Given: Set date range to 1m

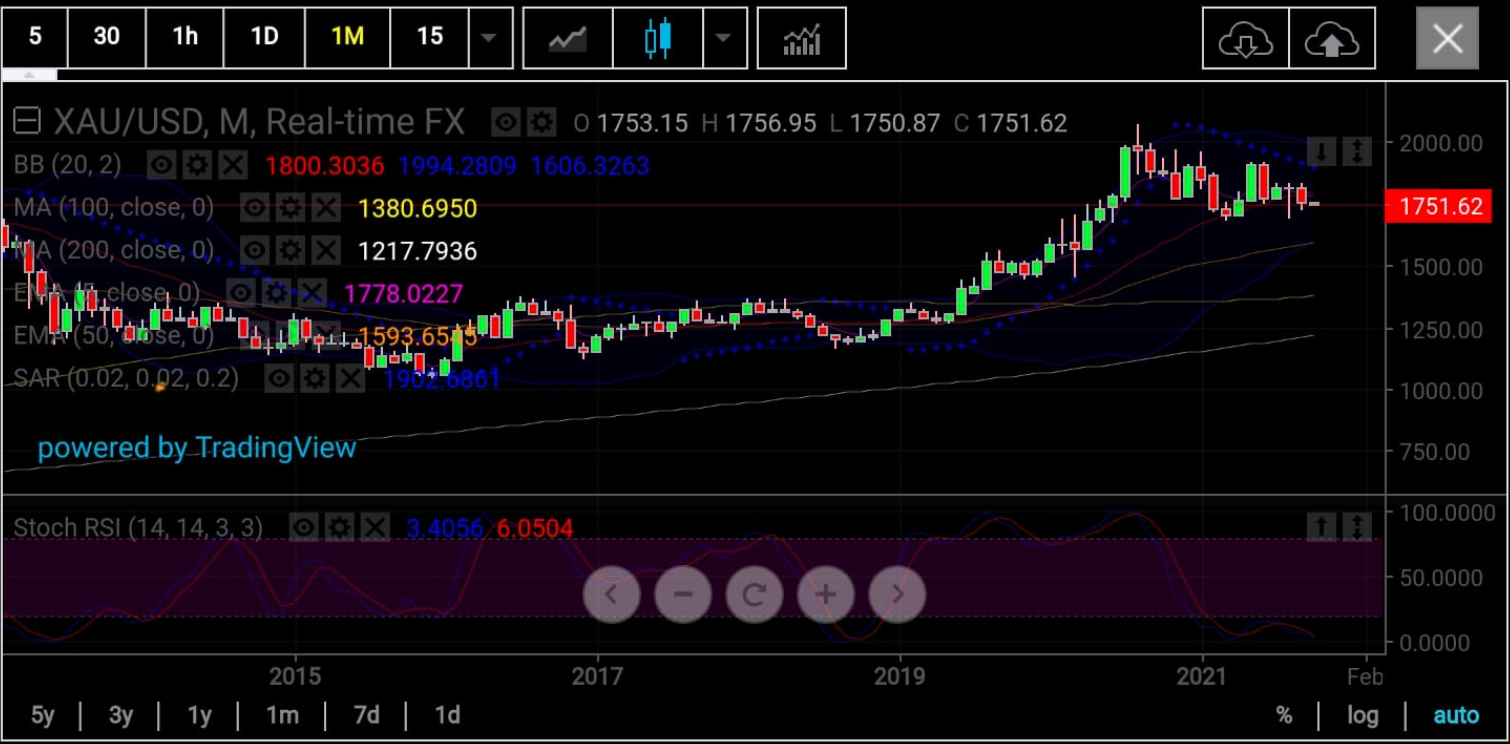Looking at the screenshot, I should [x=283, y=715].
